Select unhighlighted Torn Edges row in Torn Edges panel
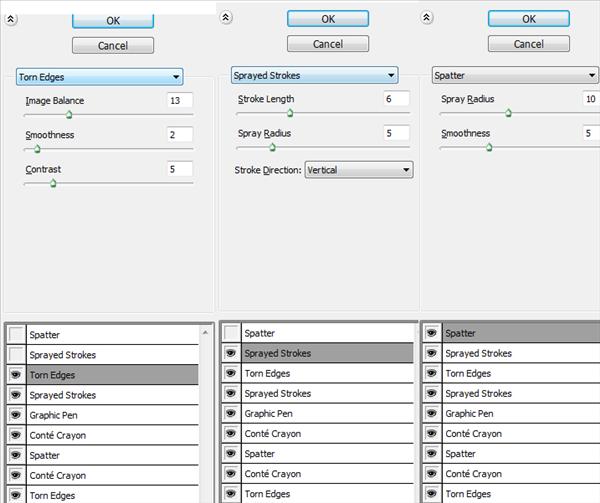The height and width of the screenshot is (503, 600). point(112,495)
